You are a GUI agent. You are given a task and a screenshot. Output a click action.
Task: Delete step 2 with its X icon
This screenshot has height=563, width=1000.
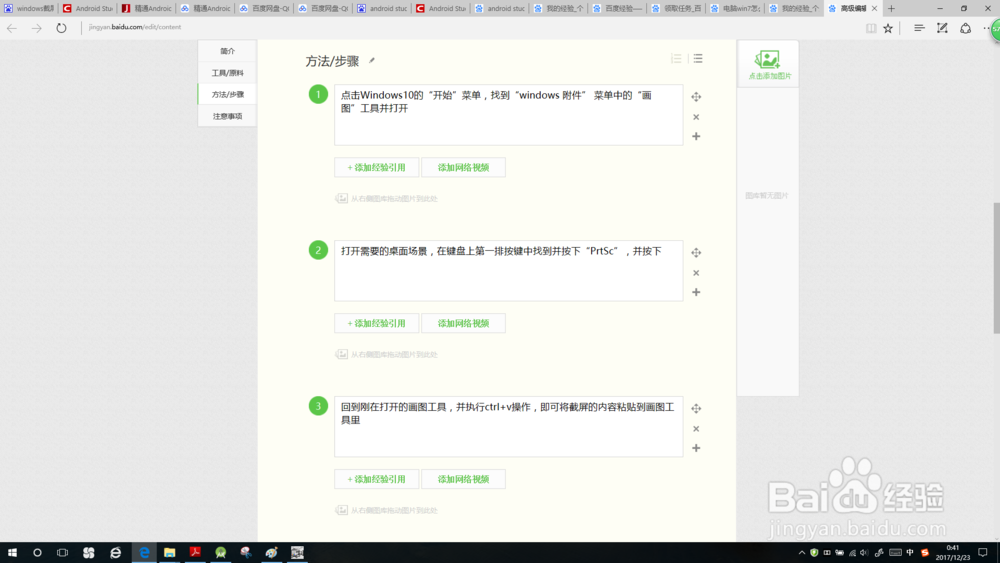(x=696, y=273)
